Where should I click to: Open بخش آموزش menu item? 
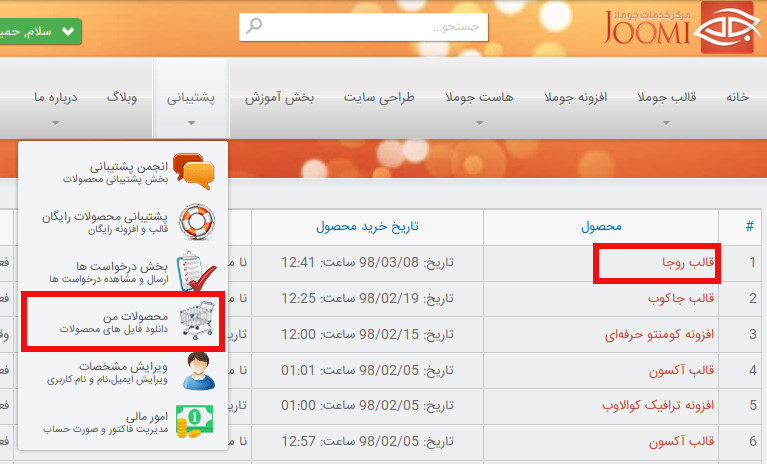pos(279,97)
